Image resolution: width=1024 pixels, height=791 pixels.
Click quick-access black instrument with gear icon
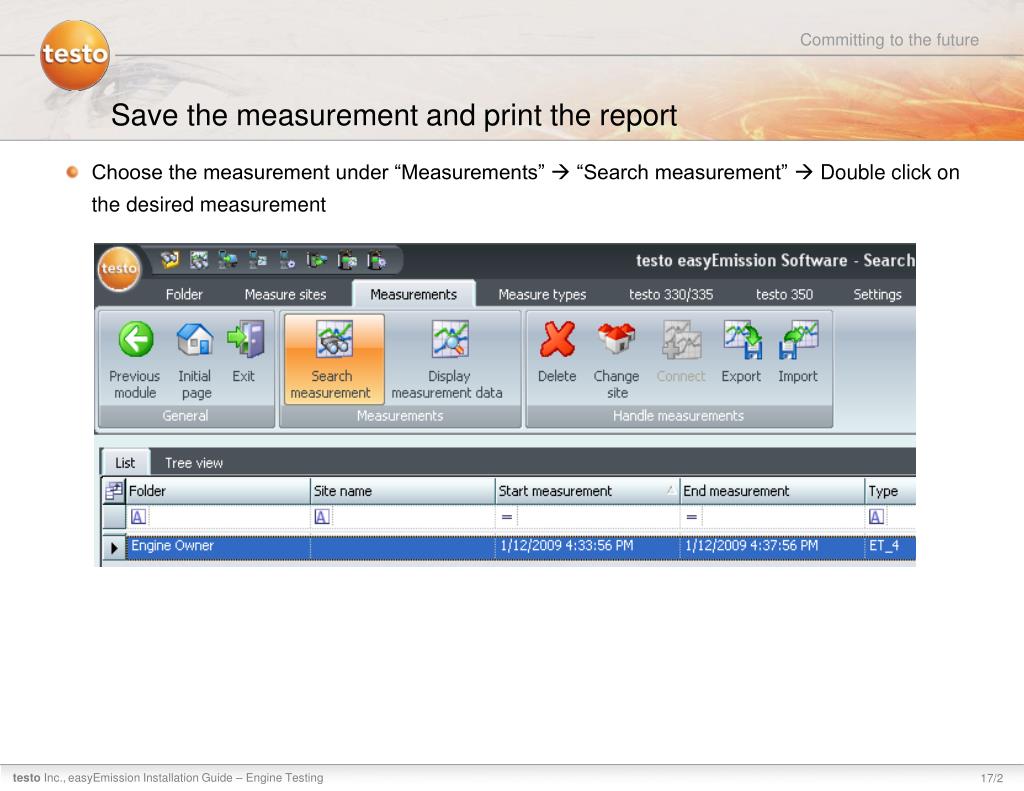[376, 261]
